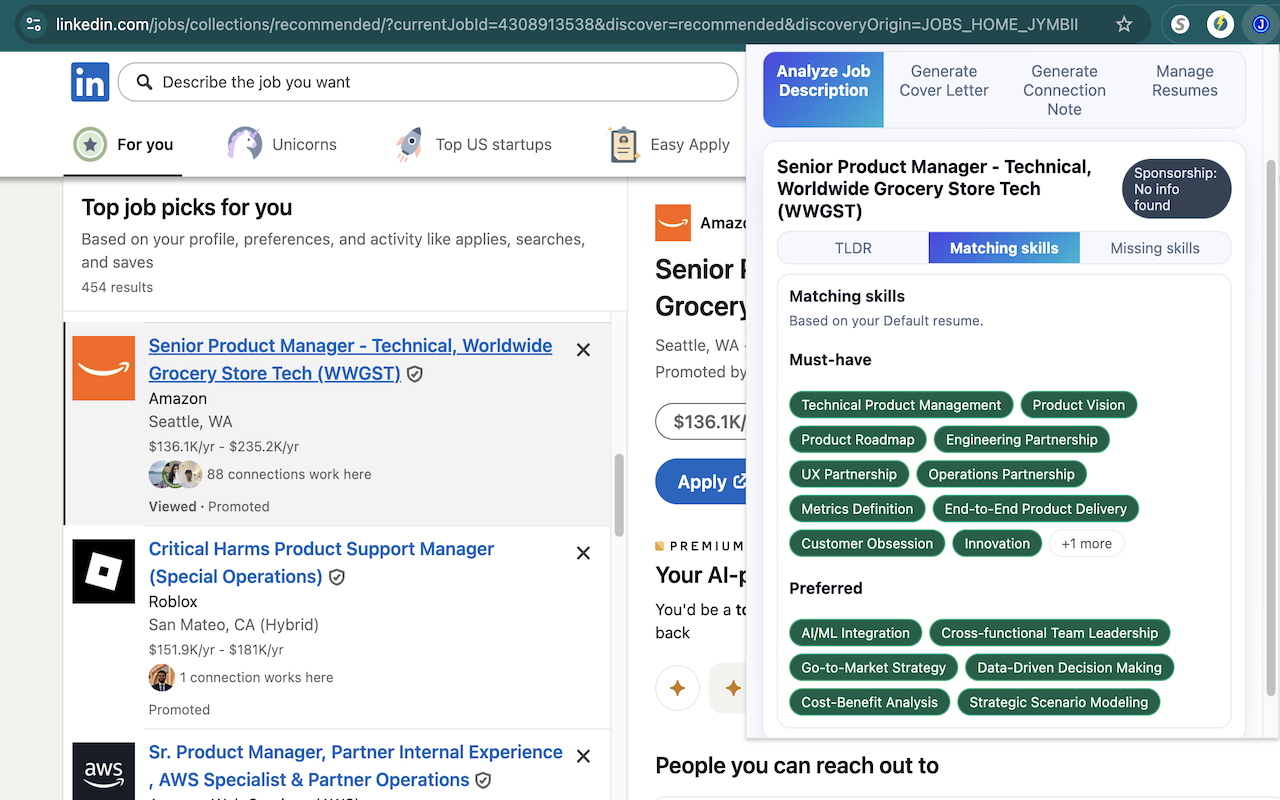1280x800 pixels.
Task: Open Sr. Product Manager Partner Internal Experience link
Action: click(356, 765)
